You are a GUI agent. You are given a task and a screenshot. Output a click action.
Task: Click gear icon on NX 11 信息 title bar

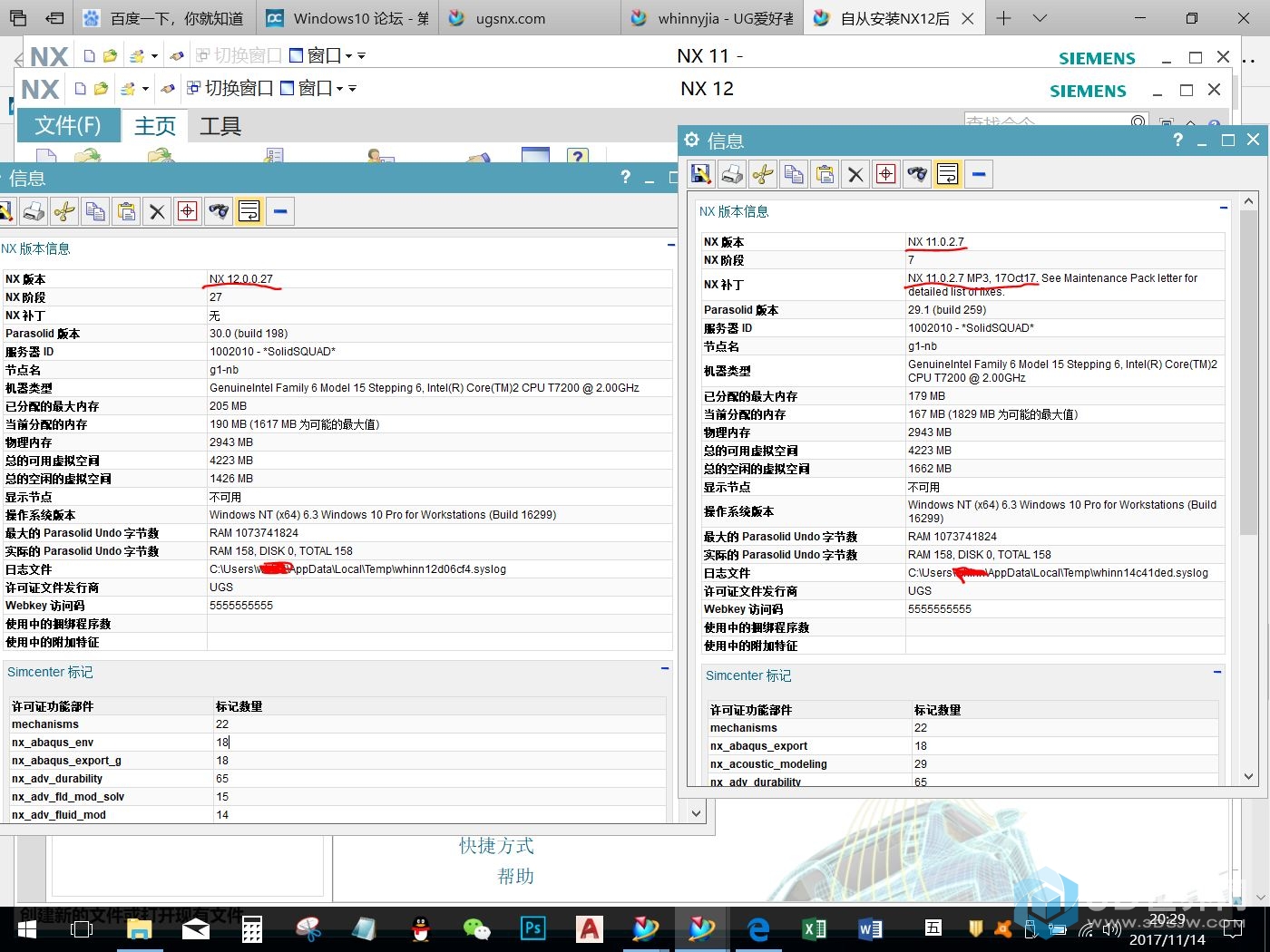click(x=692, y=140)
